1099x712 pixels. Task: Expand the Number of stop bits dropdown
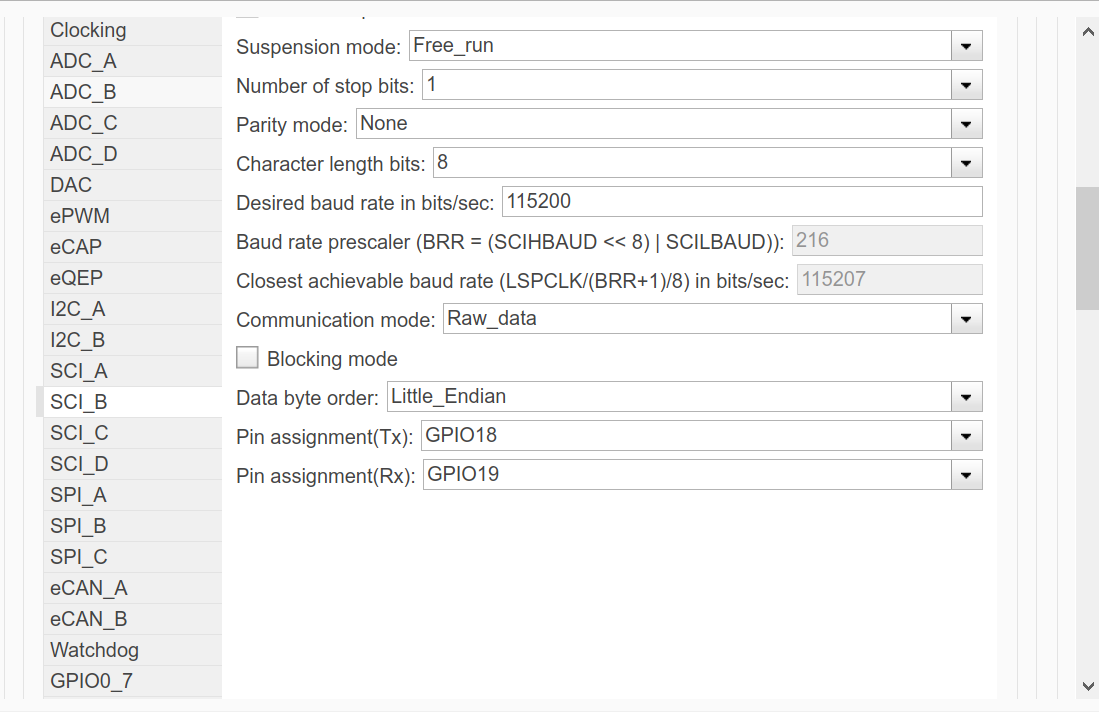point(966,85)
